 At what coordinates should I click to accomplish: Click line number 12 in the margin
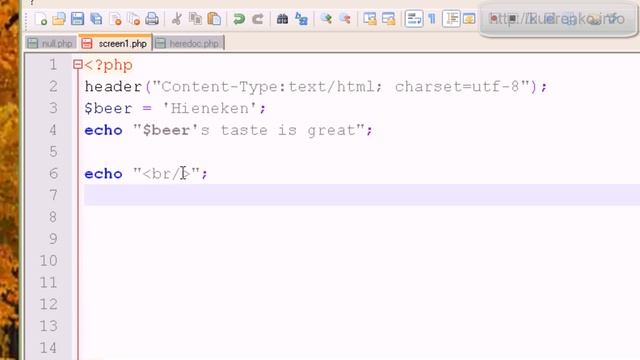coord(49,304)
